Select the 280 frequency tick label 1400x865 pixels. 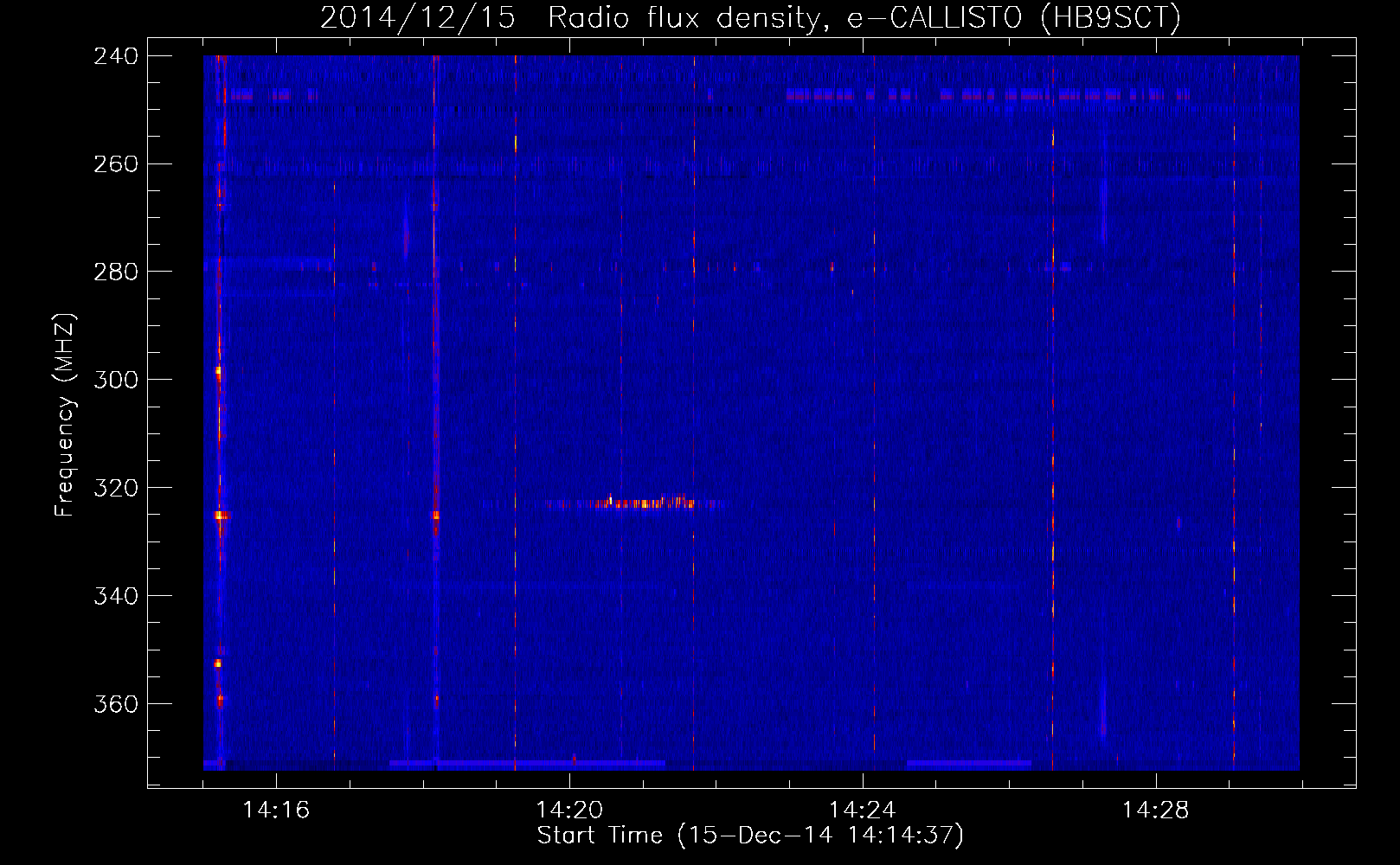click(116, 272)
